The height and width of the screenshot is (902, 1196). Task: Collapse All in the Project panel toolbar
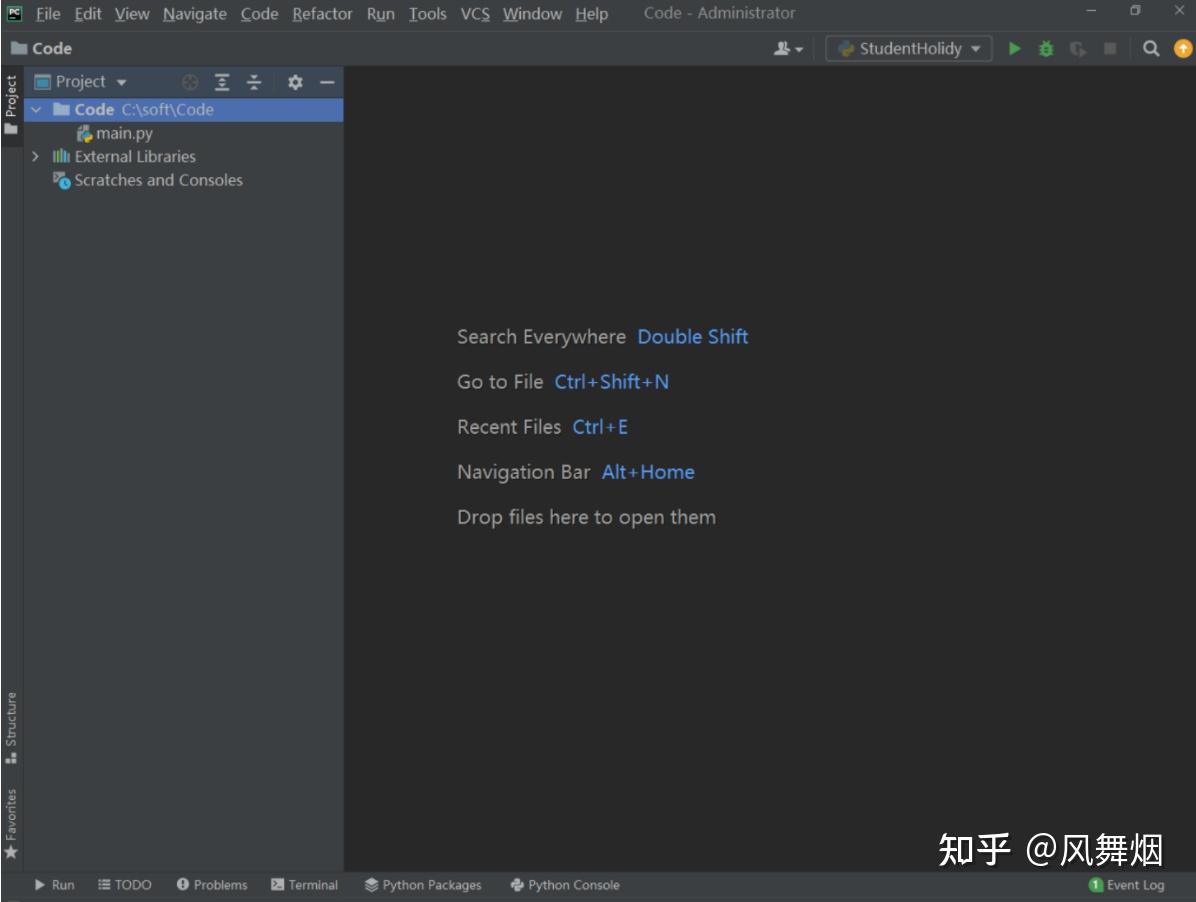[254, 82]
